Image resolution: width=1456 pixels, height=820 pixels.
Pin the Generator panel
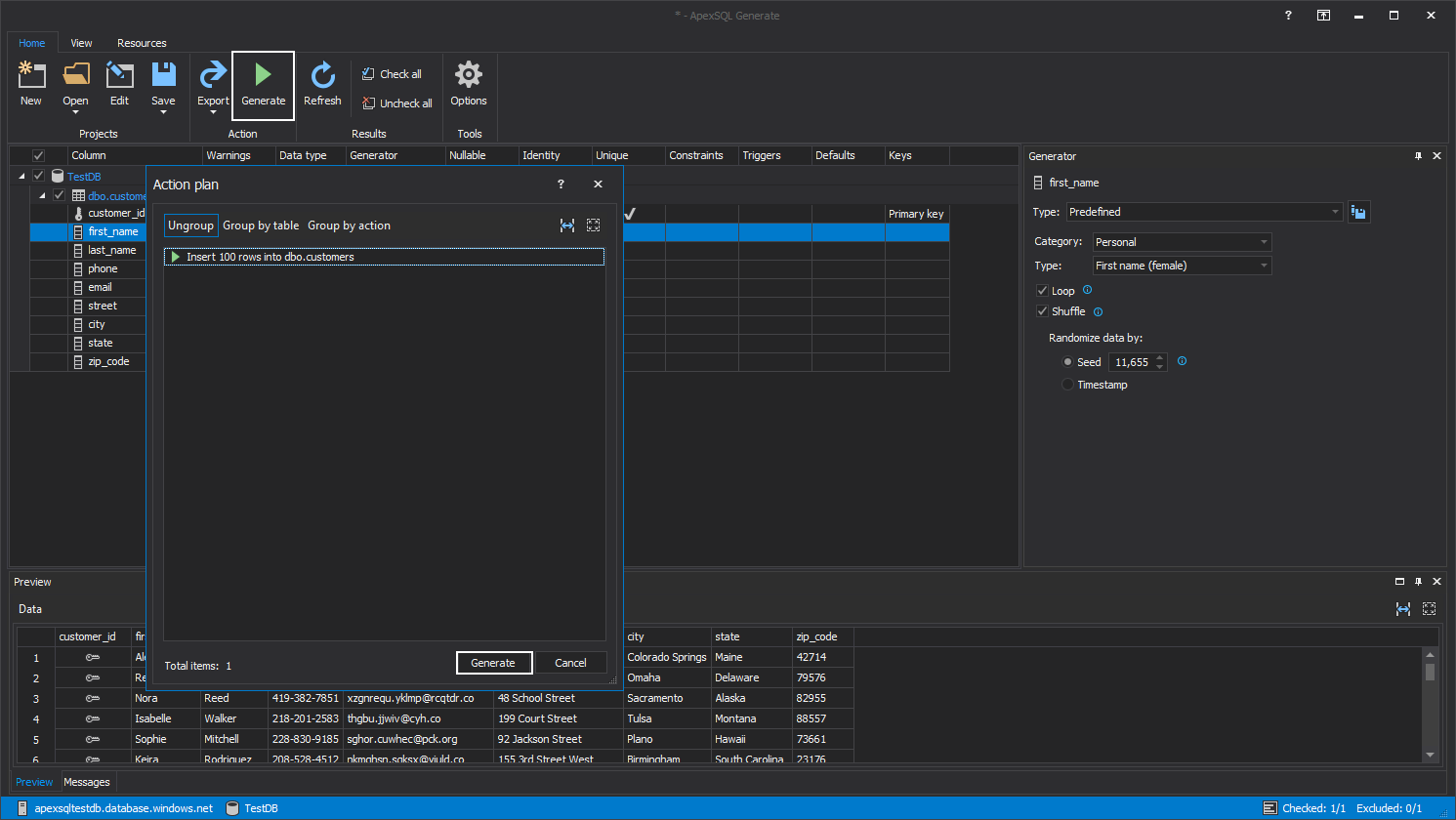(1418, 155)
